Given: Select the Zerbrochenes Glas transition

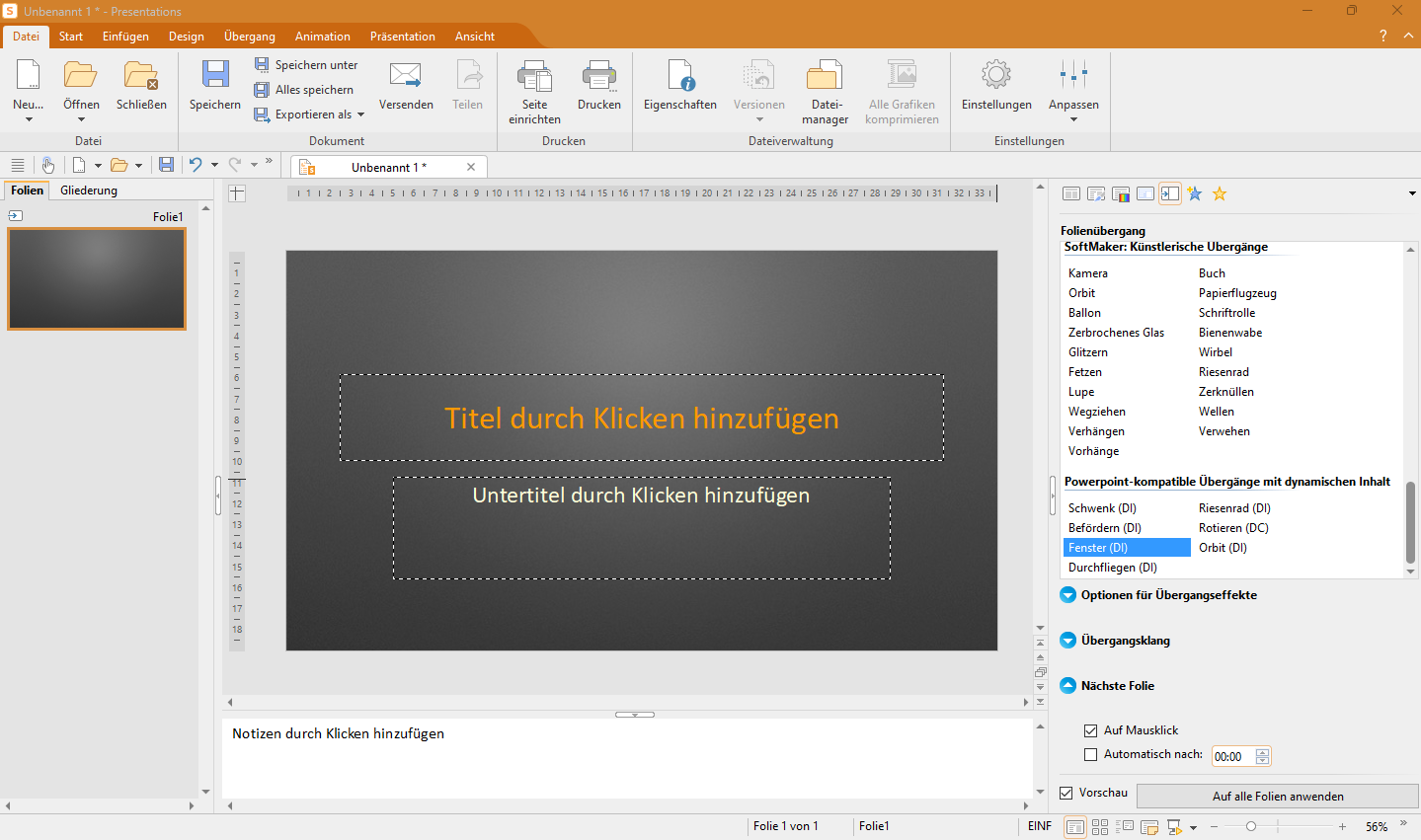Looking at the screenshot, I should click(1116, 333).
